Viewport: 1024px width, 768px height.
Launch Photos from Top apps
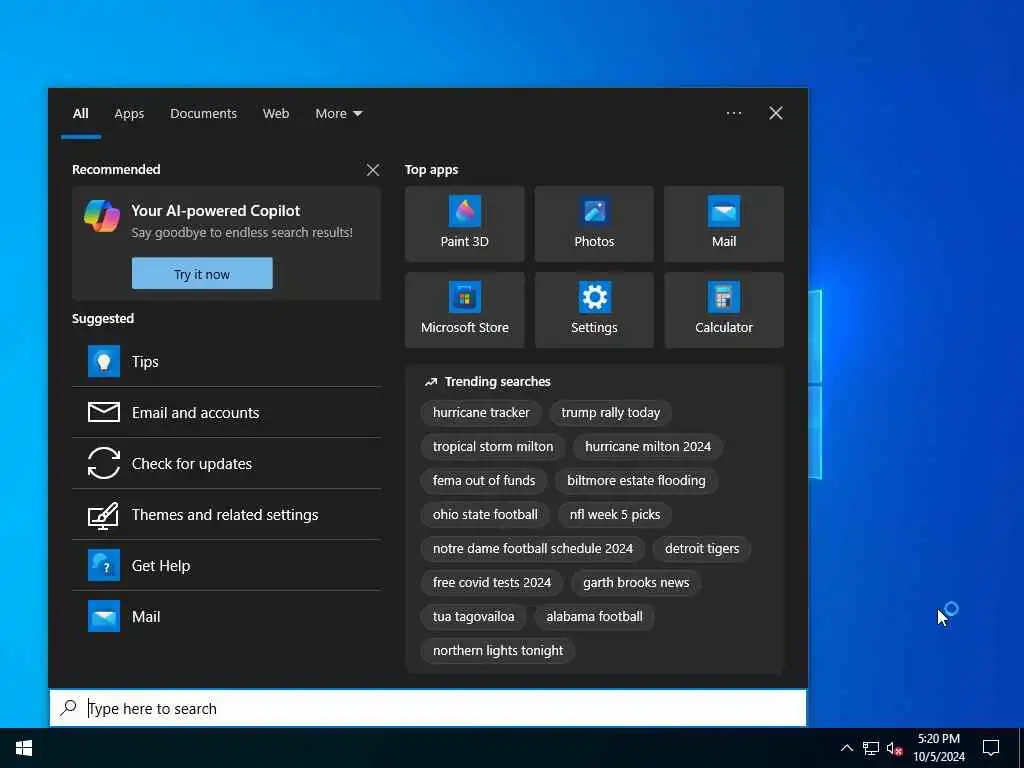click(x=594, y=224)
